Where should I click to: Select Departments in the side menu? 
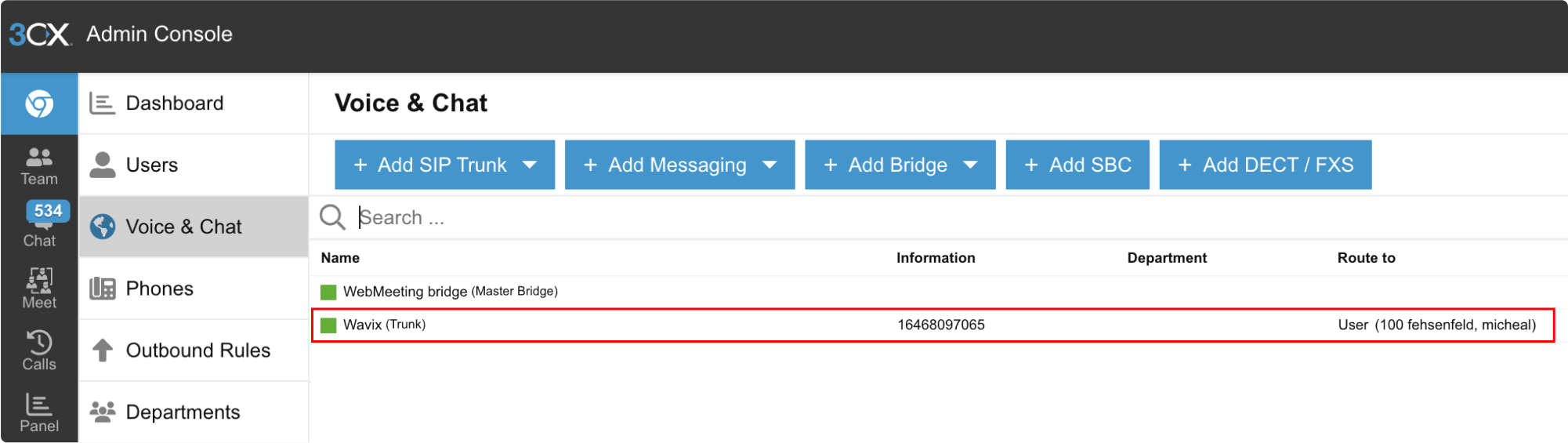pos(183,412)
